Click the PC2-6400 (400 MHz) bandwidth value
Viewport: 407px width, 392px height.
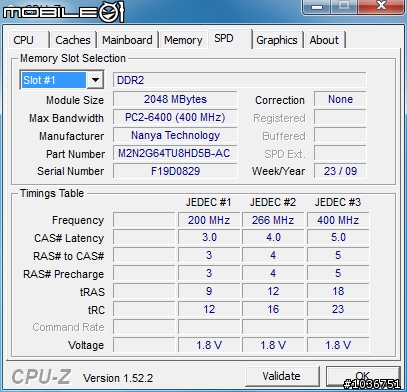click(x=175, y=117)
